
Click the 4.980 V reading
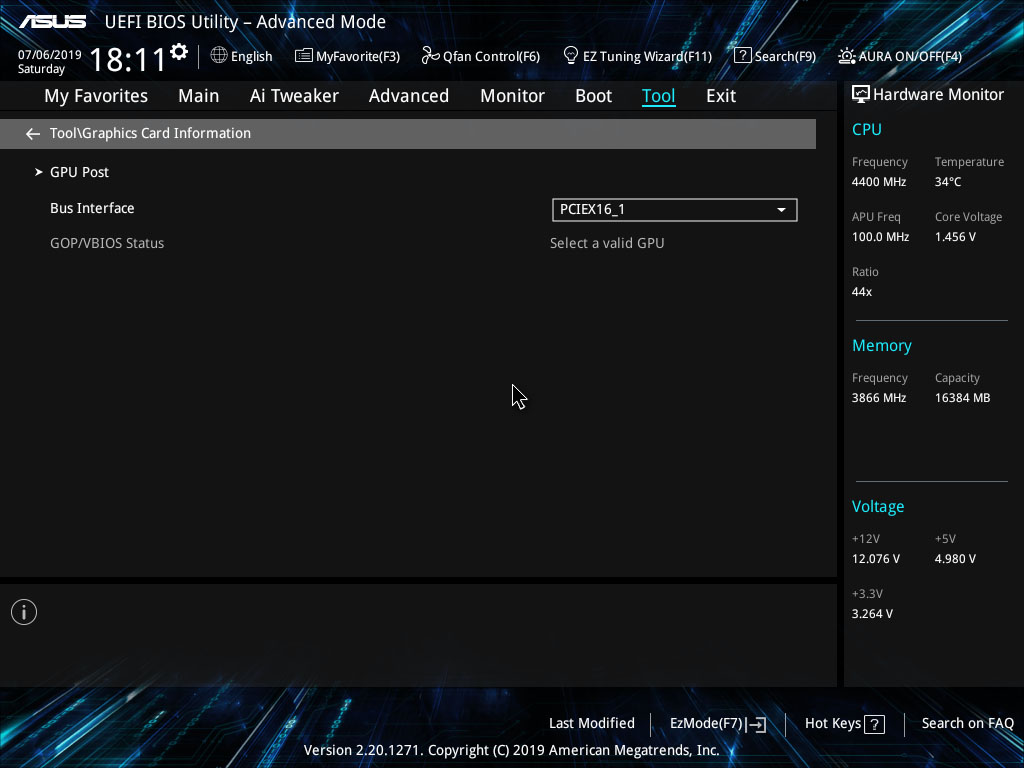pos(955,559)
